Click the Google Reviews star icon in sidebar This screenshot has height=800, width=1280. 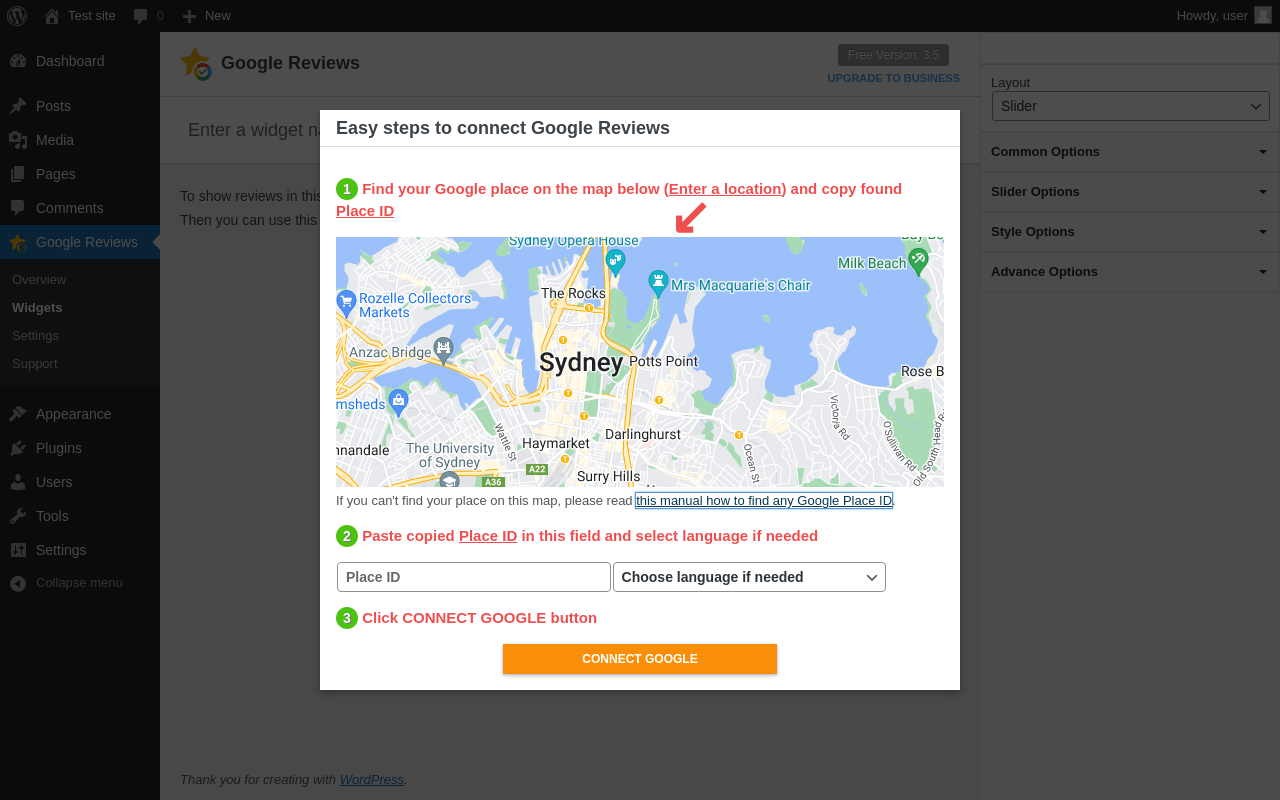pos(18,242)
